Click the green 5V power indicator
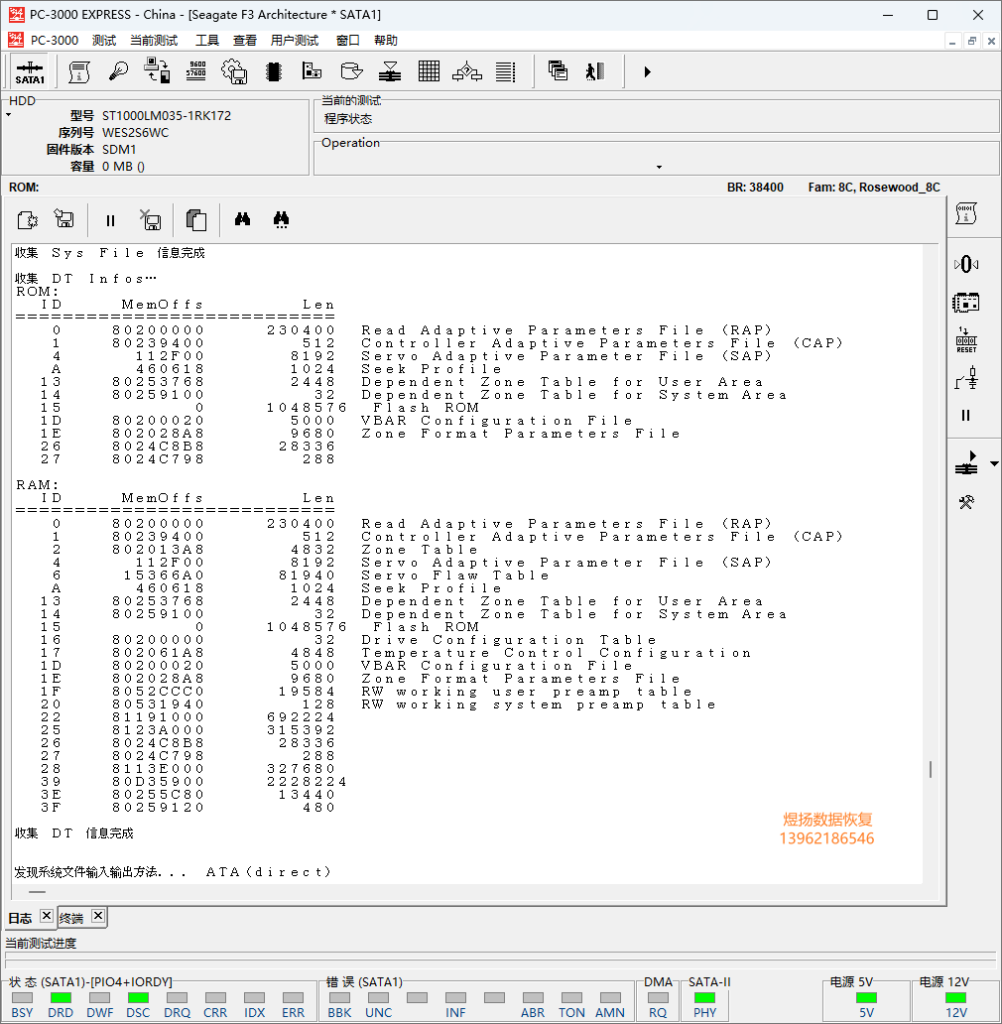 tap(865, 997)
